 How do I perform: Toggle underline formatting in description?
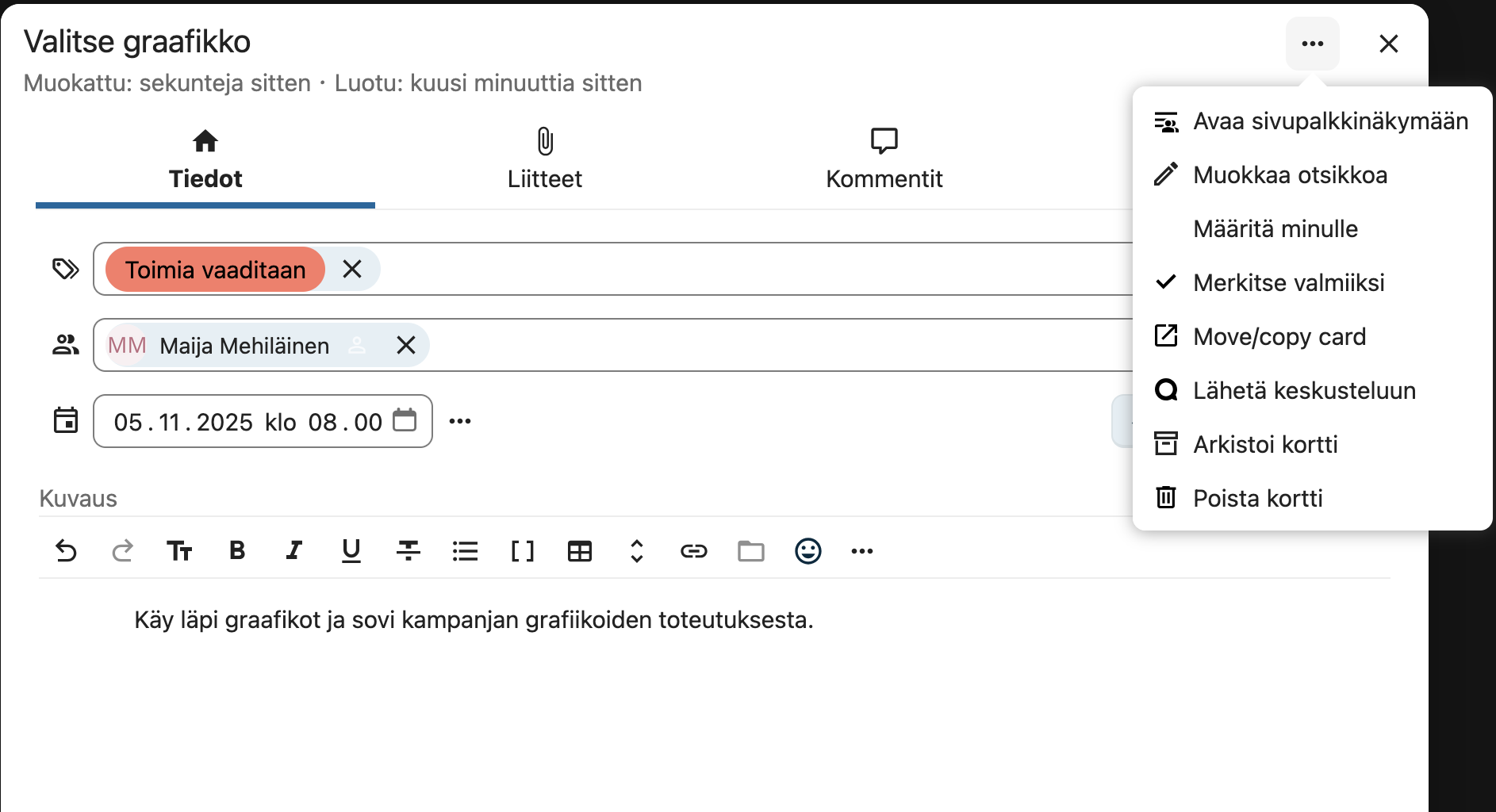pyautogui.click(x=351, y=551)
